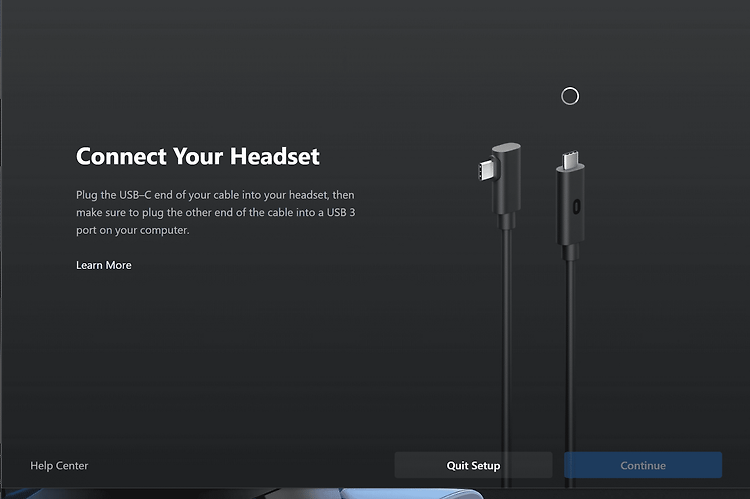Click the straight USB-C connector body
The image size is (750, 499).
tap(570, 206)
